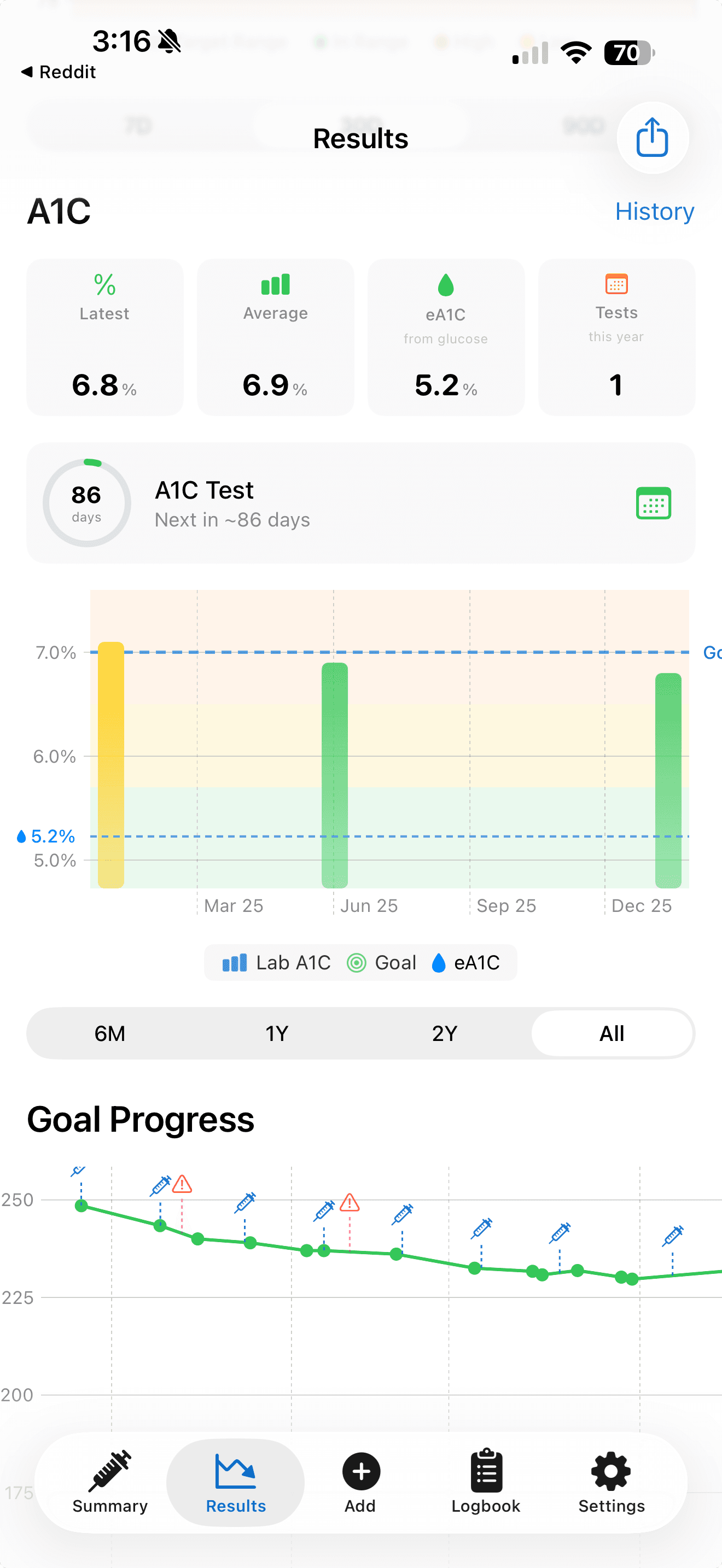The height and width of the screenshot is (1568, 722).
Task: Toggle the Lab A1C legend item
Action: click(275, 962)
